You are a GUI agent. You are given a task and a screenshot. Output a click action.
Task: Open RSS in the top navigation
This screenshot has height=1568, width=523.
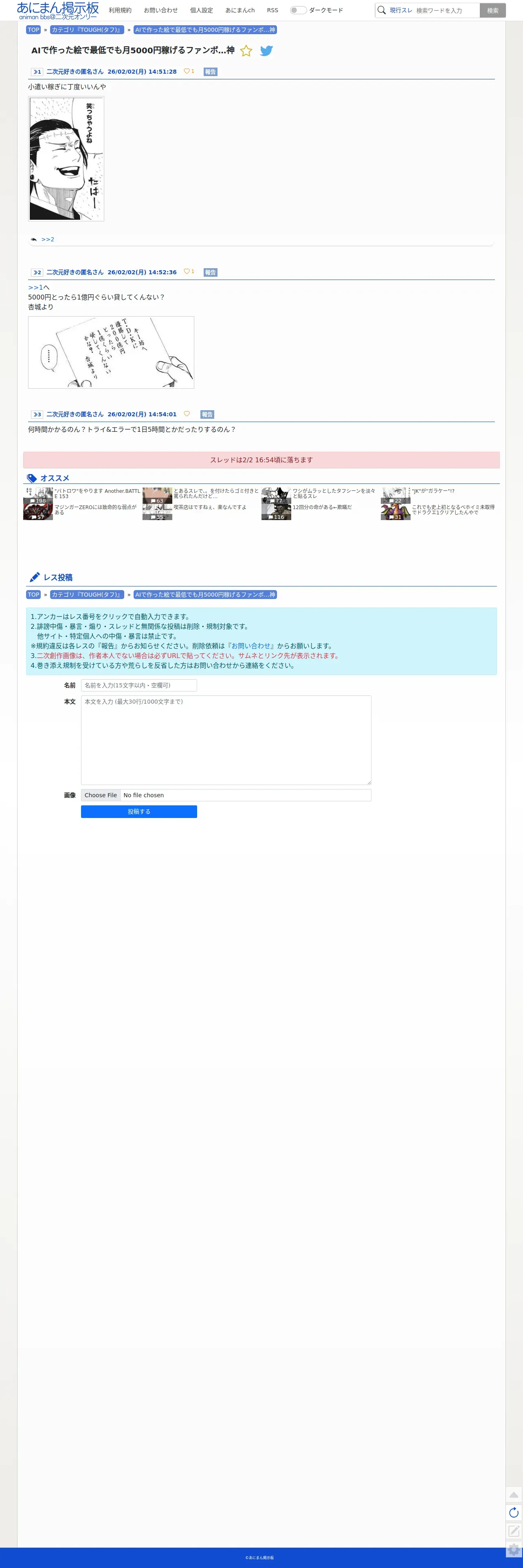pos(272,10)
